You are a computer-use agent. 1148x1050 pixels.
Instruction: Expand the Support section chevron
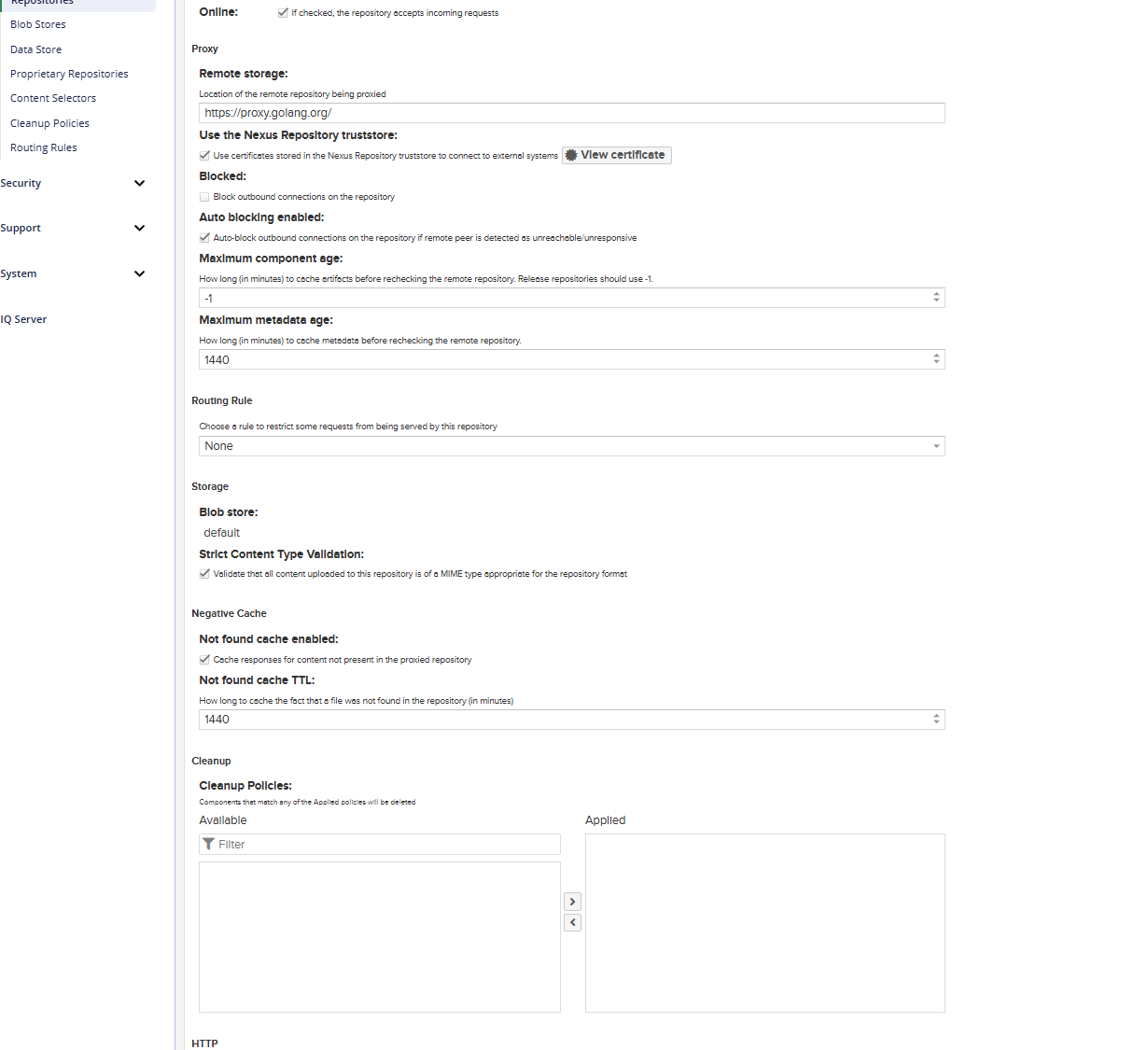coord(139,228)
